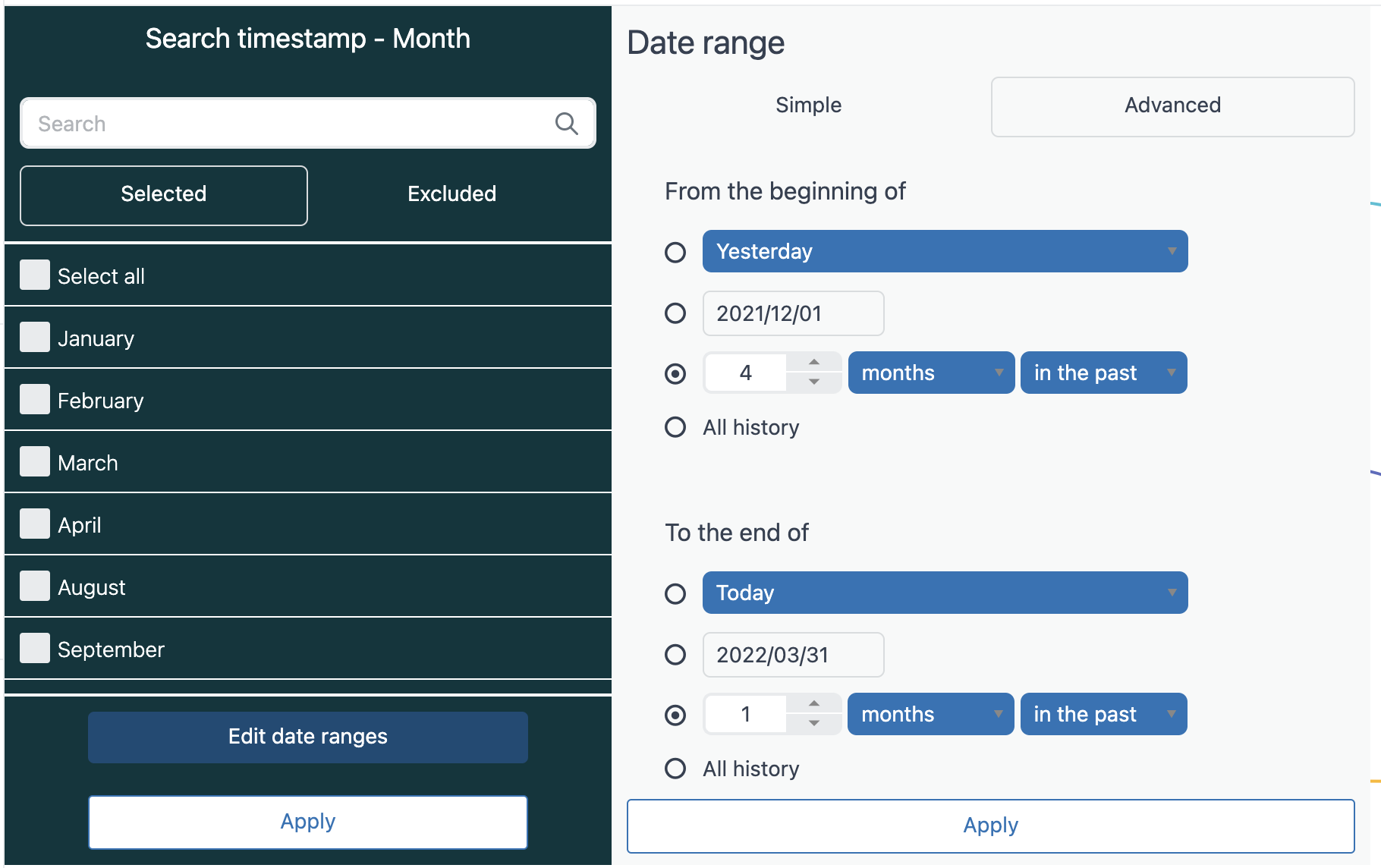Click the 2021/12/01 start date field
The height and width of the screenshot is (868, 1381).
tap(793, 313)
